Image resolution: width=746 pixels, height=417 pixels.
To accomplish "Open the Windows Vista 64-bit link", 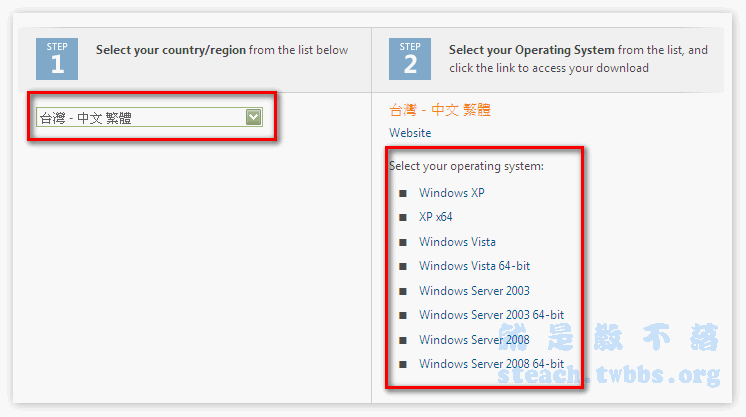I will tap(474, 266).
